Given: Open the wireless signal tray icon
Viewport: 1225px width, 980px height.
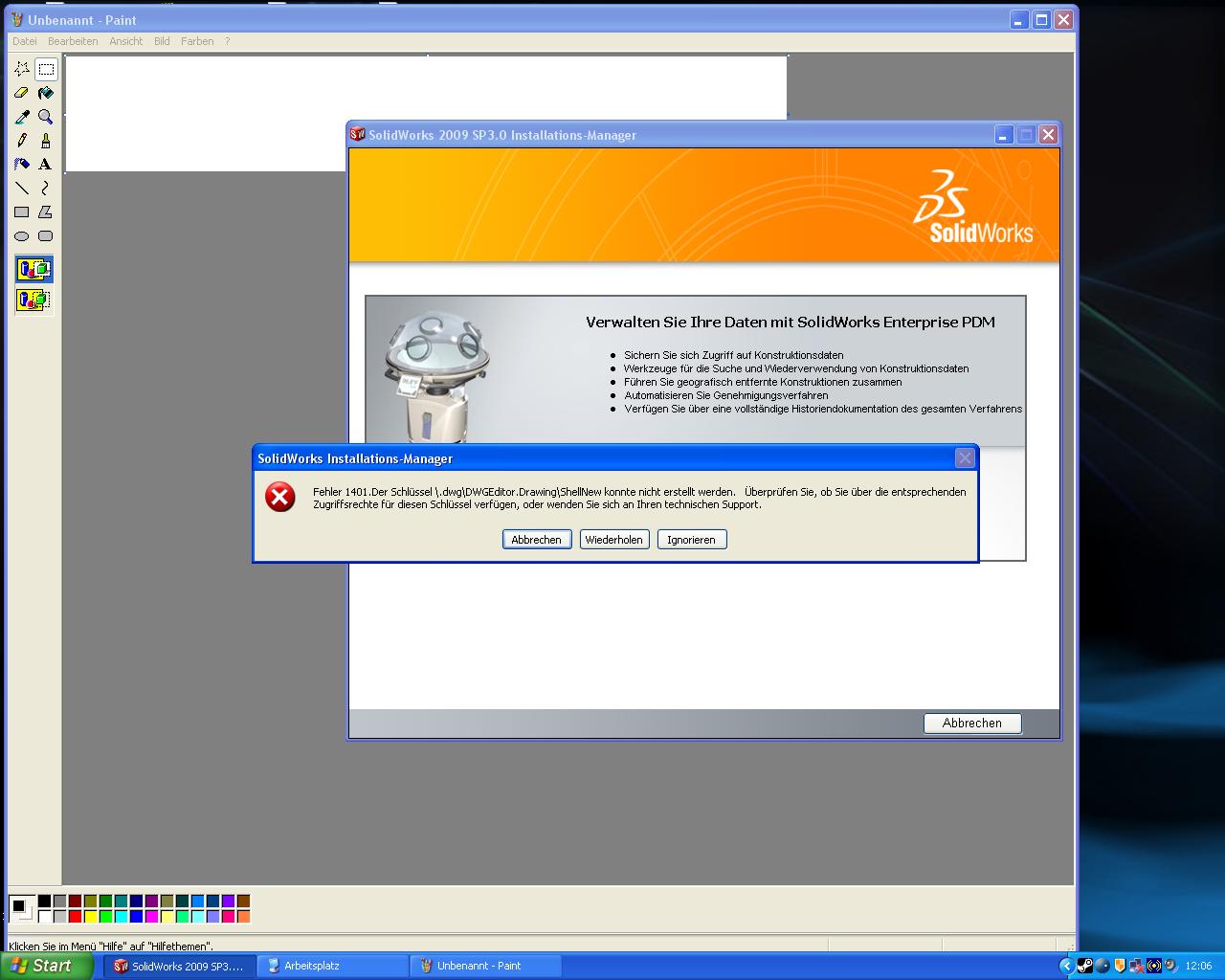Looking at the screenshot, I should coord(1154,966).
